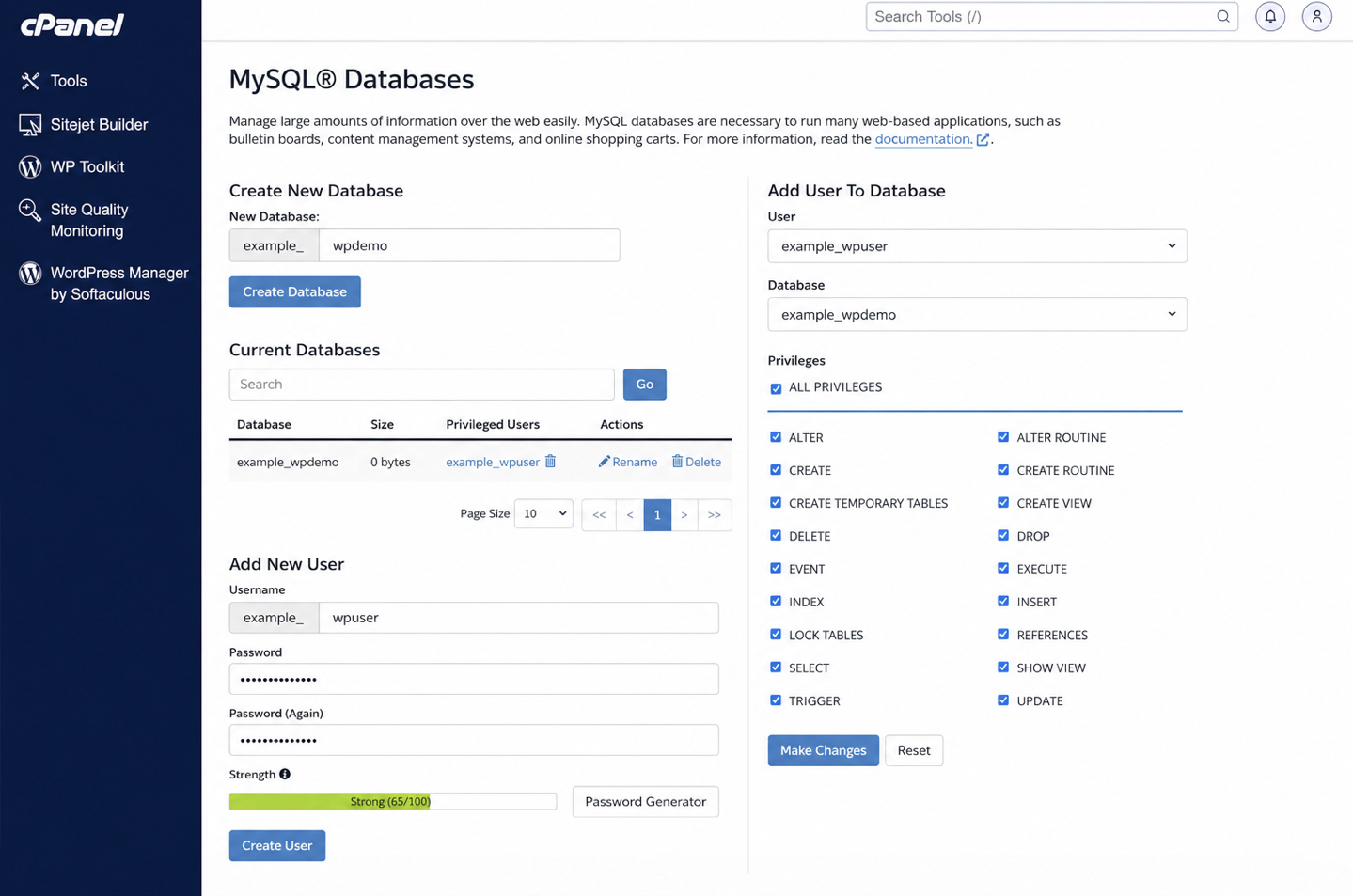Click the example_wpdemo database cell

pos(288,462)
